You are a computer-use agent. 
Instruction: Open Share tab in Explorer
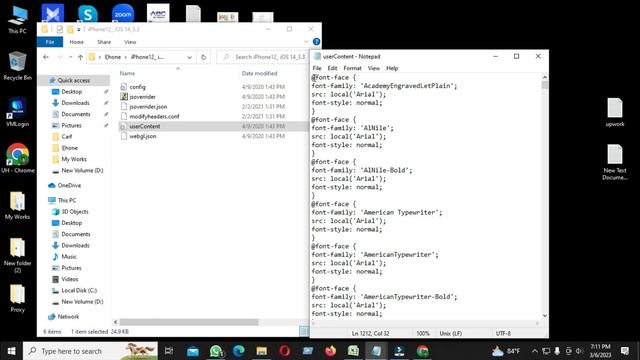coord(104,42)
